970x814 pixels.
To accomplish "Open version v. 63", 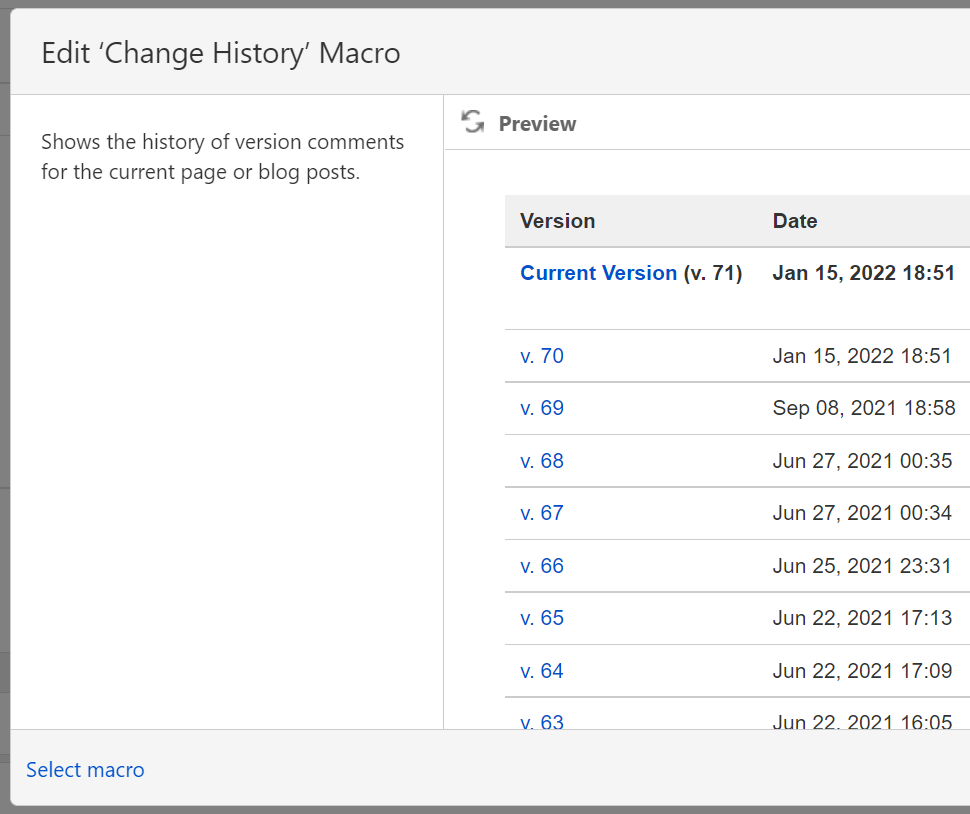I will [541, 720].
